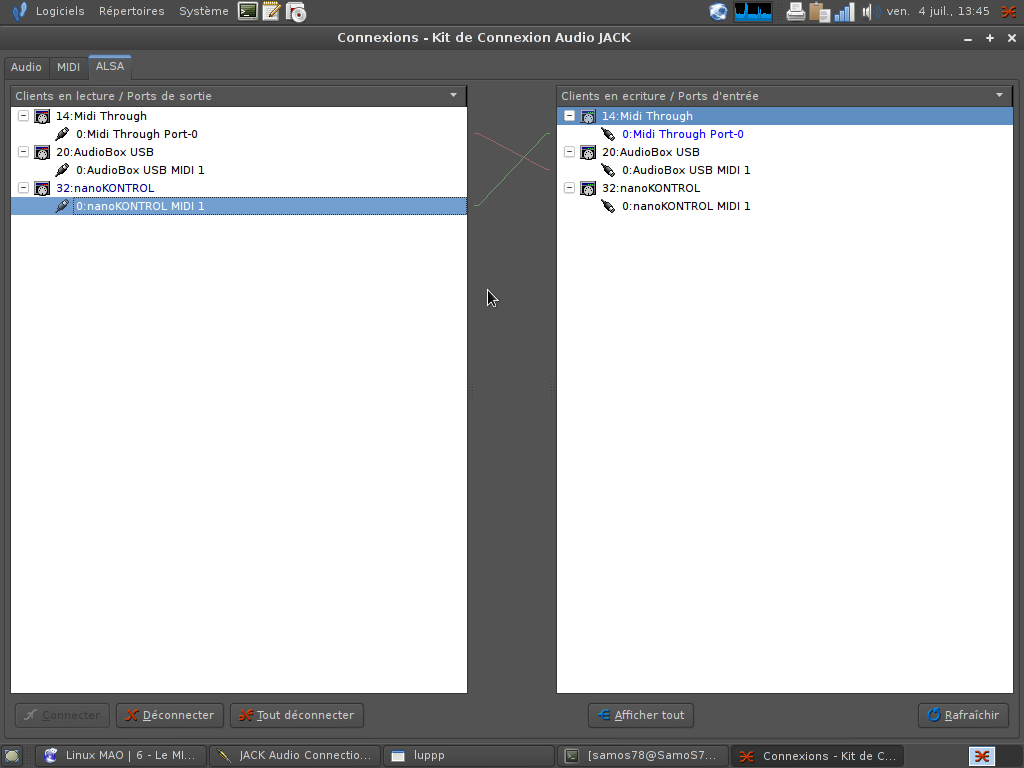Switch to the Audio tab
Image resolution: width=1024 pixels, height=768 pixels.
26,67
